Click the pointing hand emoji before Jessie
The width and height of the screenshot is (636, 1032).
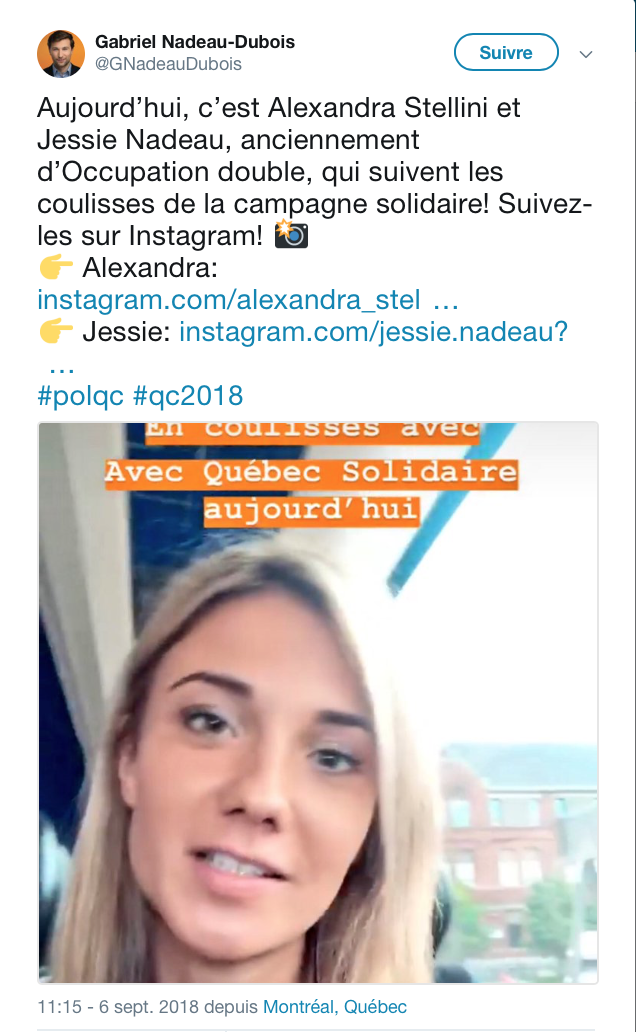coord(56,331)
